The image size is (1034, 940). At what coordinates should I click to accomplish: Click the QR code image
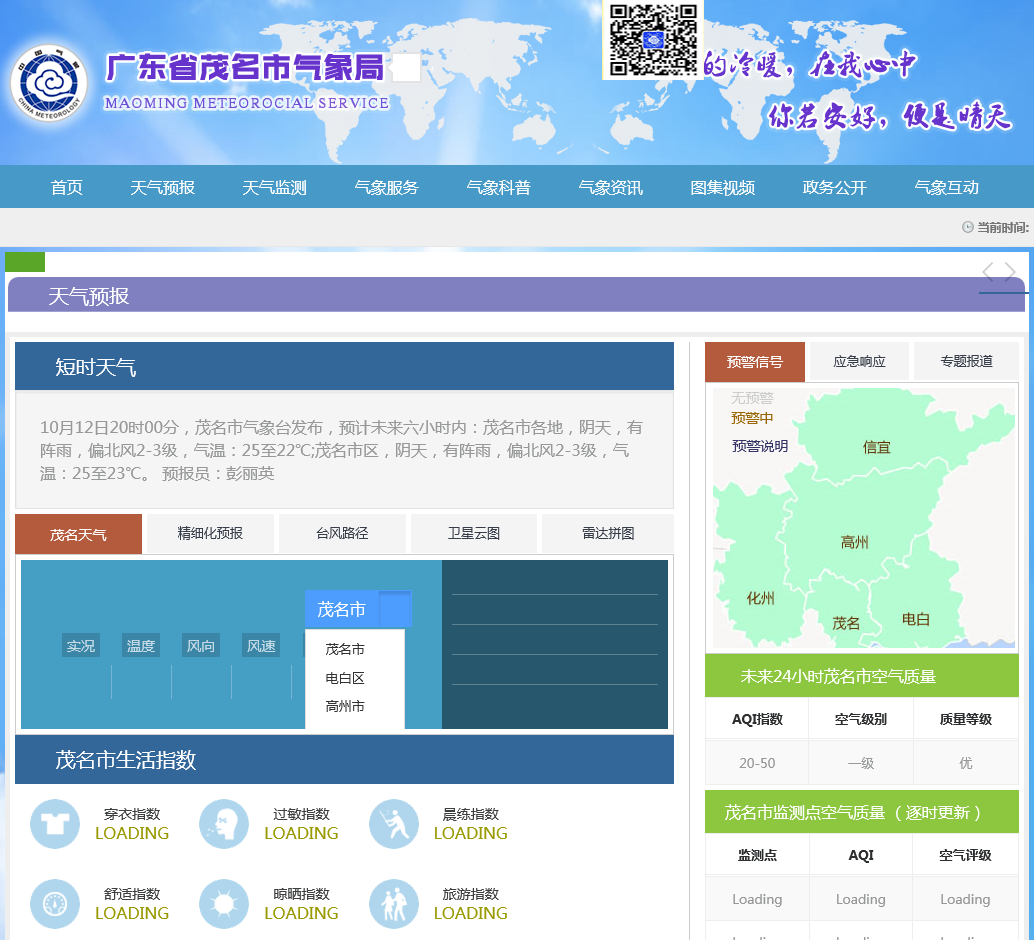coord(653,40)
